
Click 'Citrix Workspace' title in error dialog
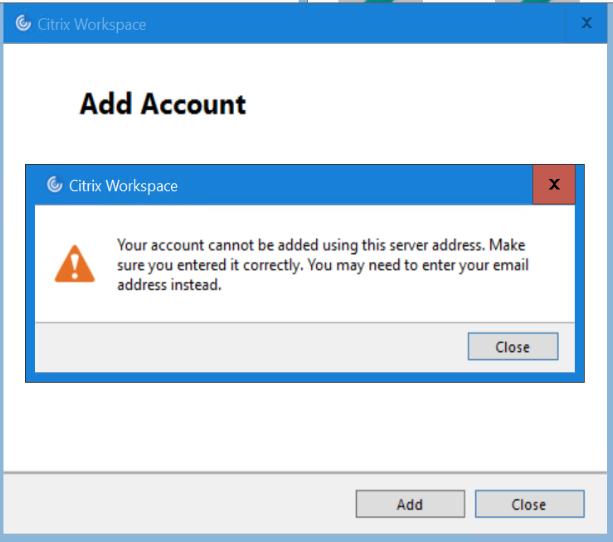[x=123, y=186]
